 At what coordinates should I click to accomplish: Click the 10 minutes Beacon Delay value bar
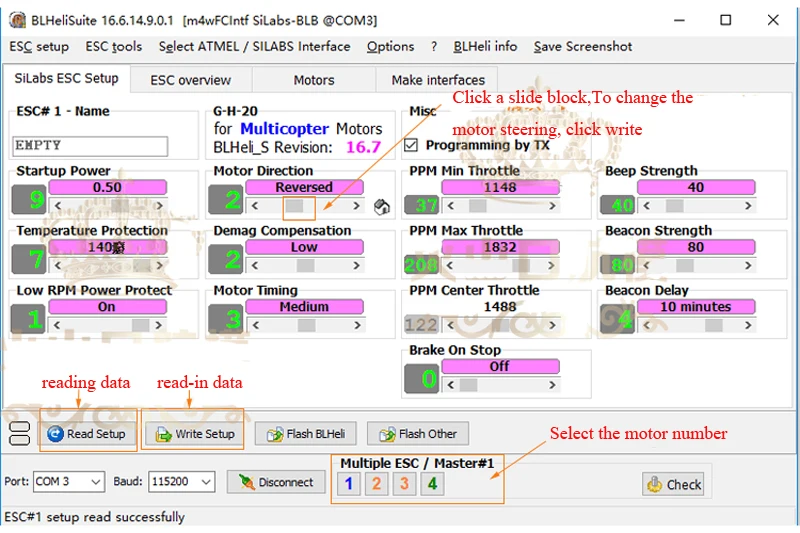[x=696, y=307]
